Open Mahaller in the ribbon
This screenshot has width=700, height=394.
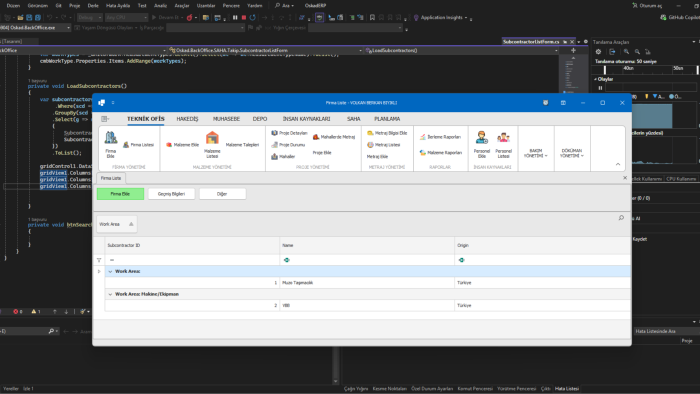[x=283, y=157]
